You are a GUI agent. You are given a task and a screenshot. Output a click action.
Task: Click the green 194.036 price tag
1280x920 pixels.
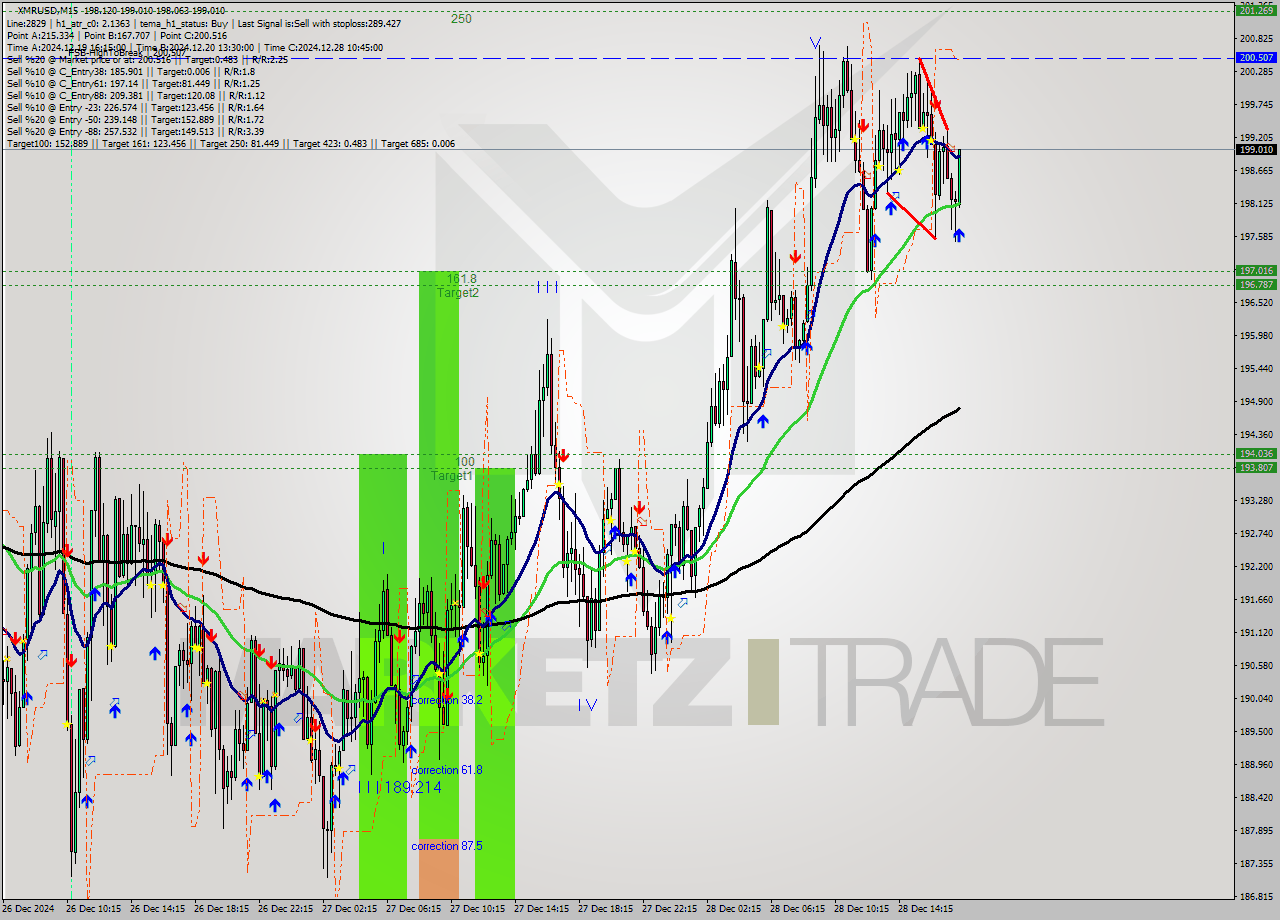point(1256,453)
